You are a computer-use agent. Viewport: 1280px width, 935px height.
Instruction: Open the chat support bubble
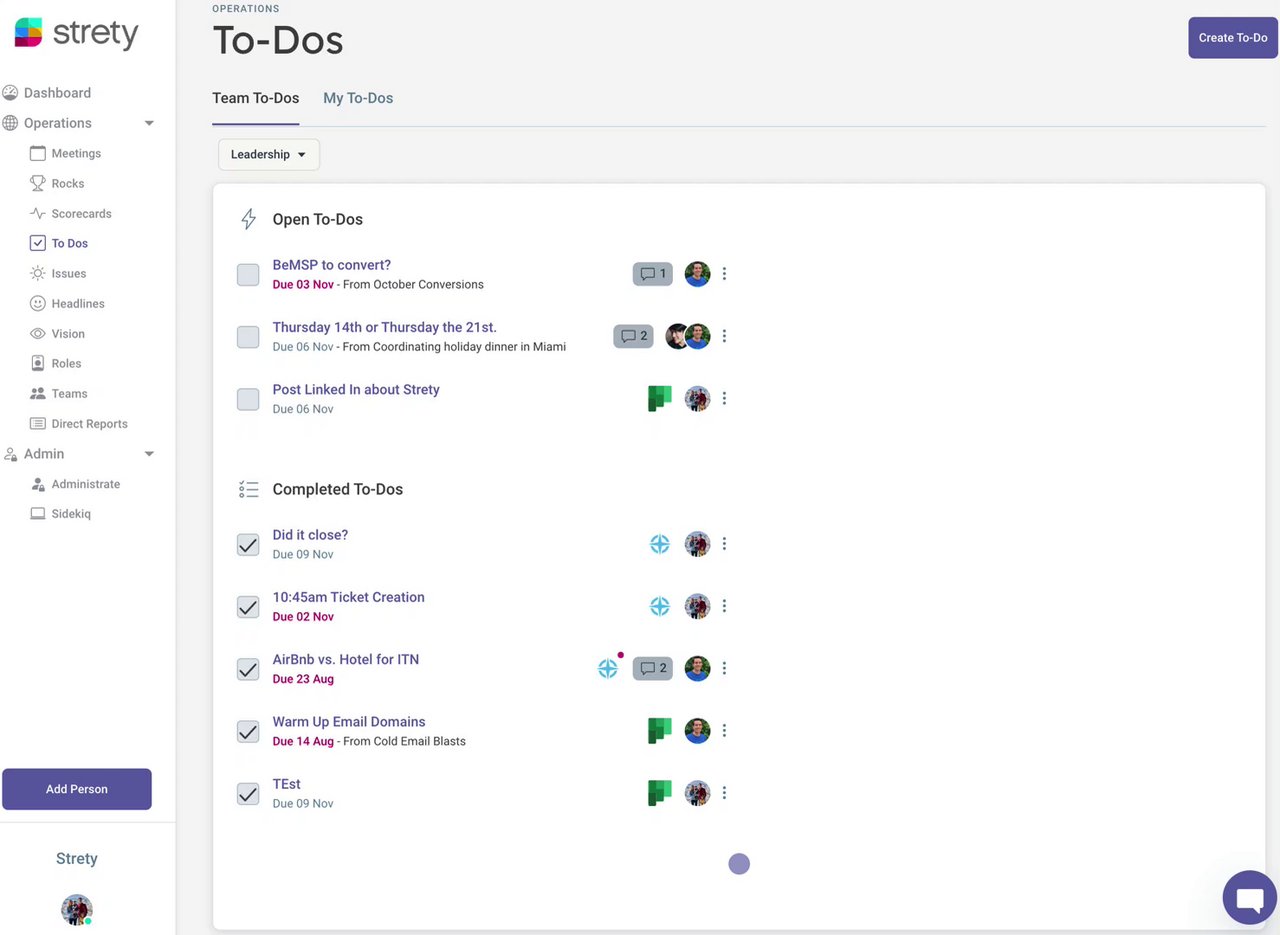point(1249,898)
